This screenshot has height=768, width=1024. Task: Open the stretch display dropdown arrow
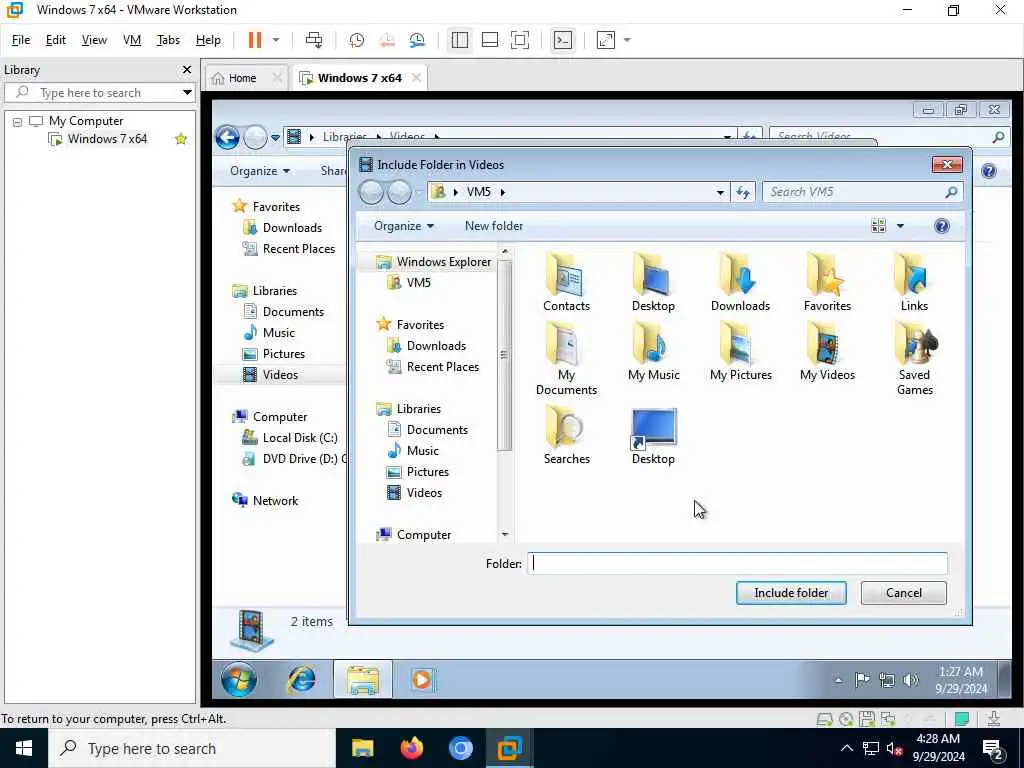pos(628,40)
